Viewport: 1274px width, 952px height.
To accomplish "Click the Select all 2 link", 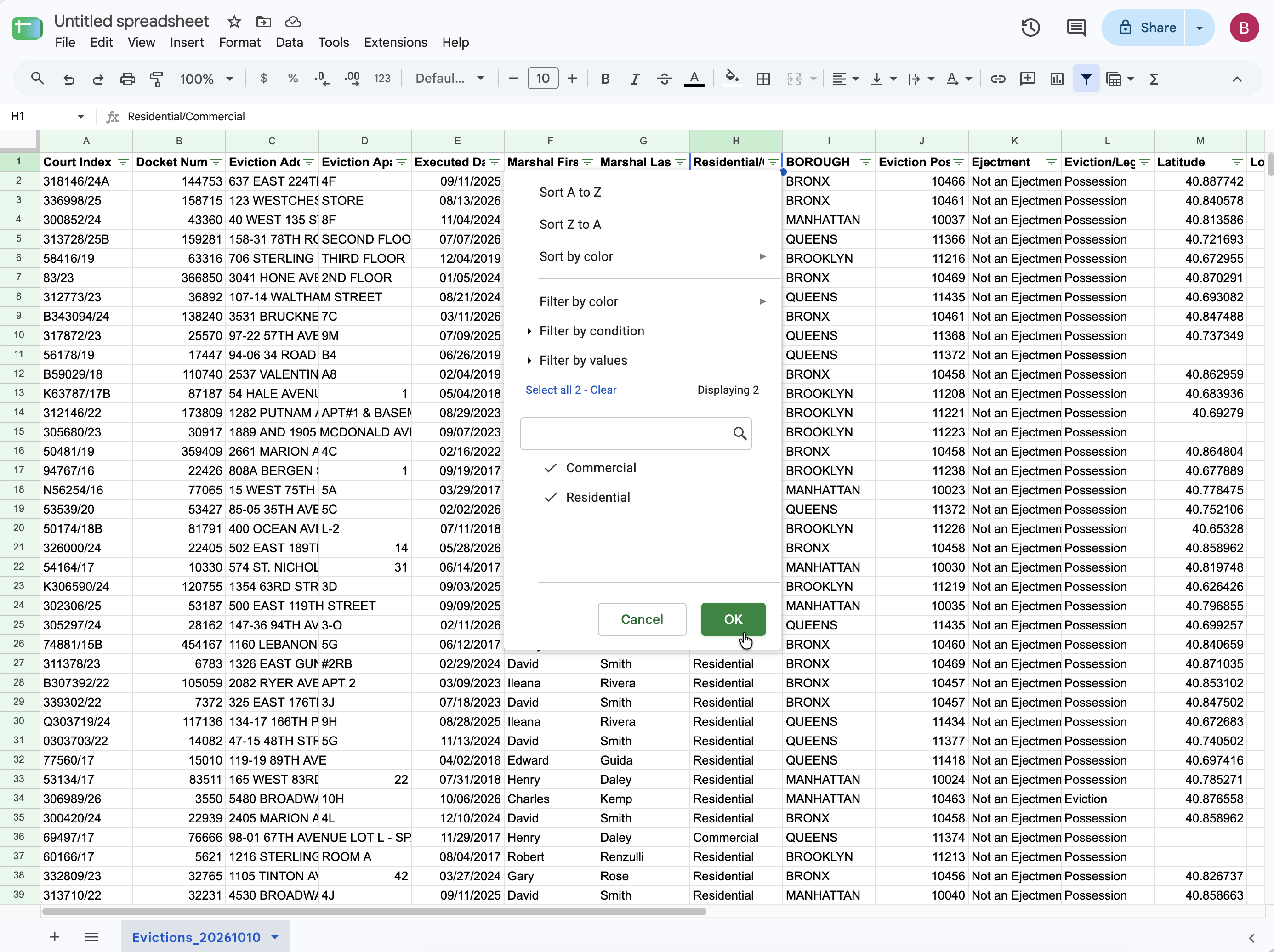I will click(x=553, y=390).
